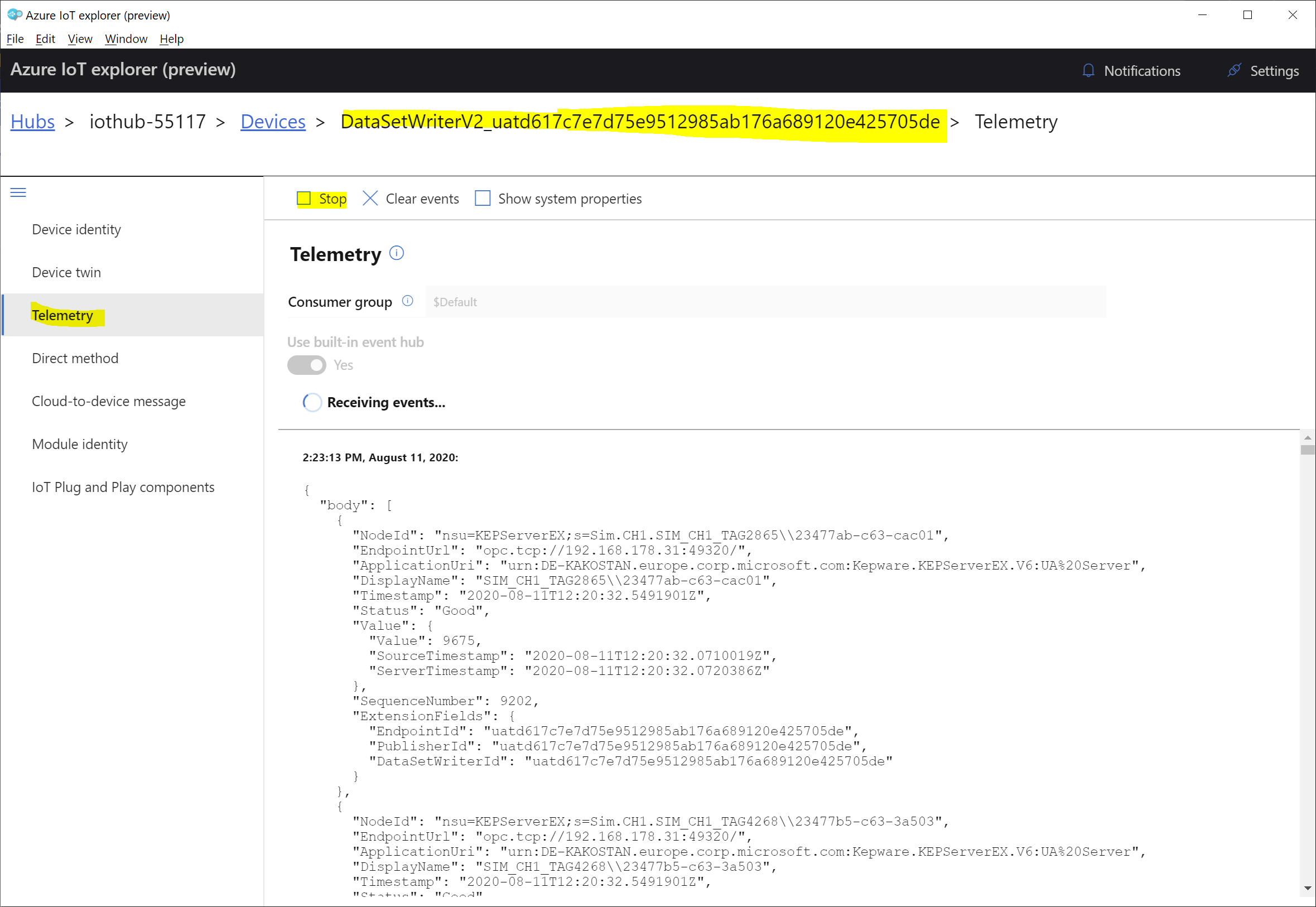Click the Clear events X icon
The image size is (1316, 907).
click(370, 199)
